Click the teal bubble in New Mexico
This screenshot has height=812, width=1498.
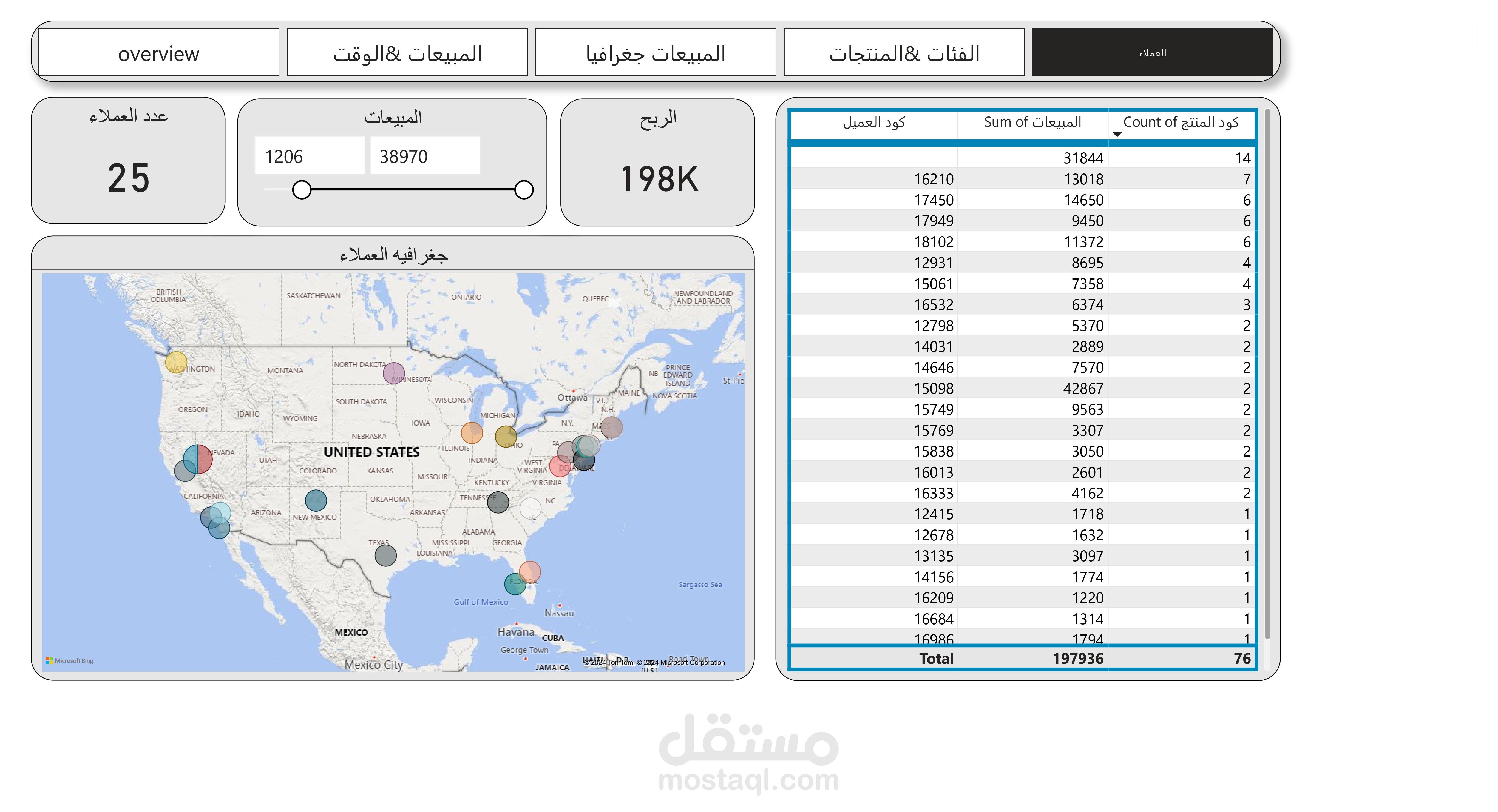coord(315,500)
